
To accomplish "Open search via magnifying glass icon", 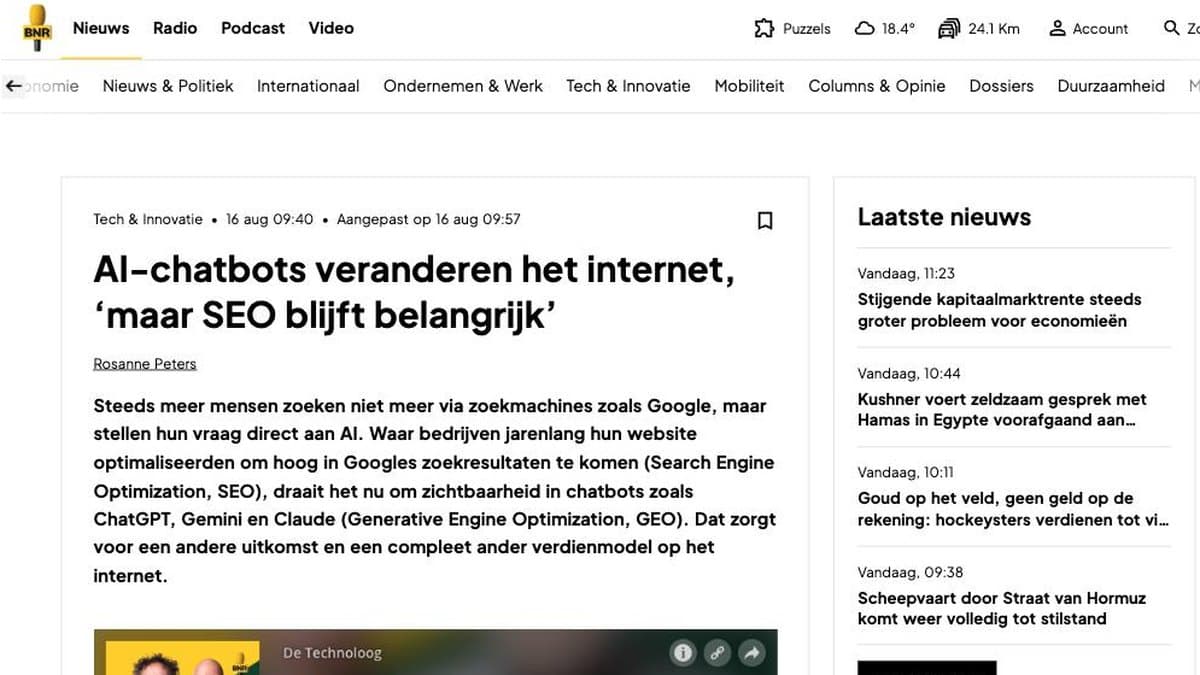I will pos(1172,28).
